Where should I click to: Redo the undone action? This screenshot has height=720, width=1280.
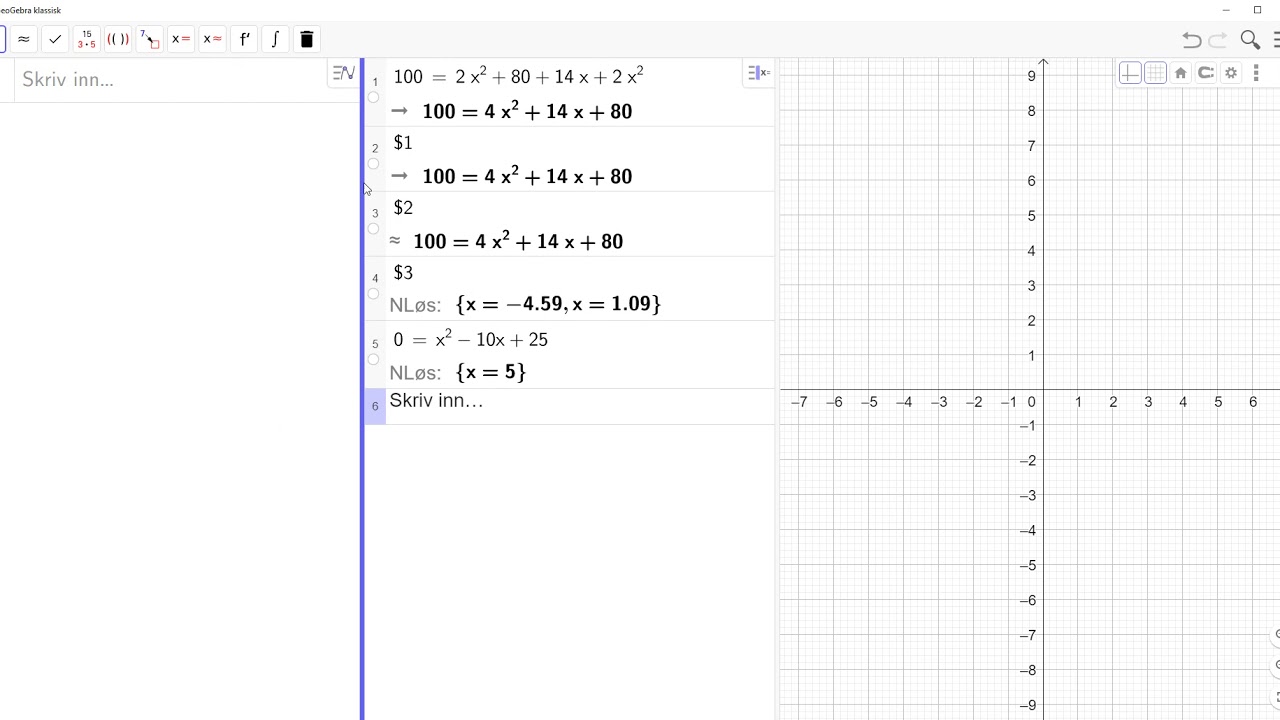click(x=1218, y=40)
